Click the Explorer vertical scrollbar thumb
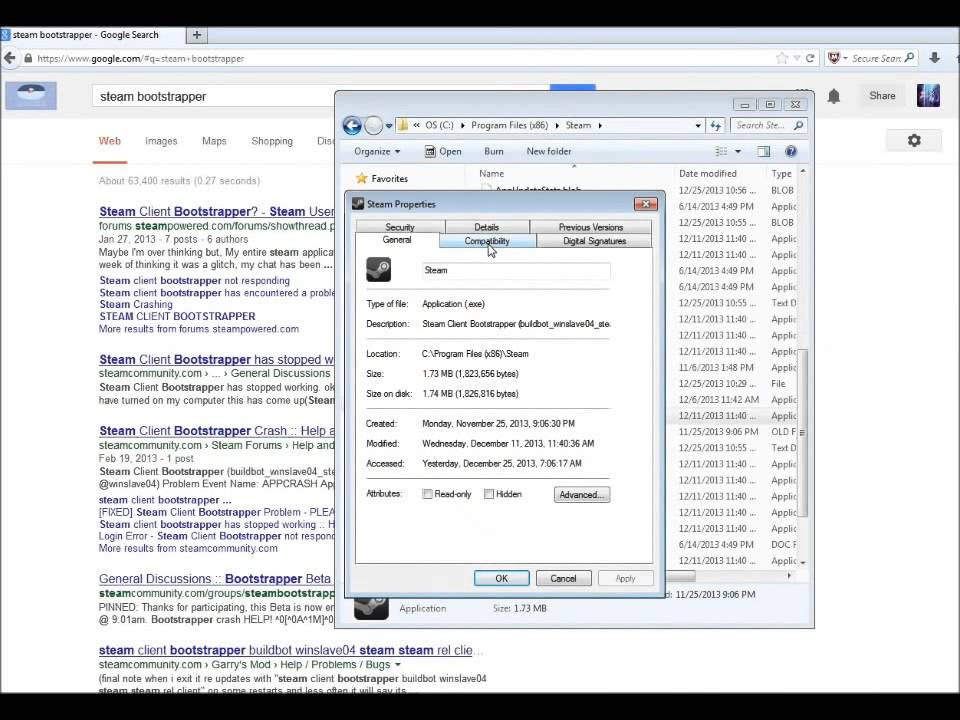Viewport: 960px width, 720px height. tap(802, 433)
